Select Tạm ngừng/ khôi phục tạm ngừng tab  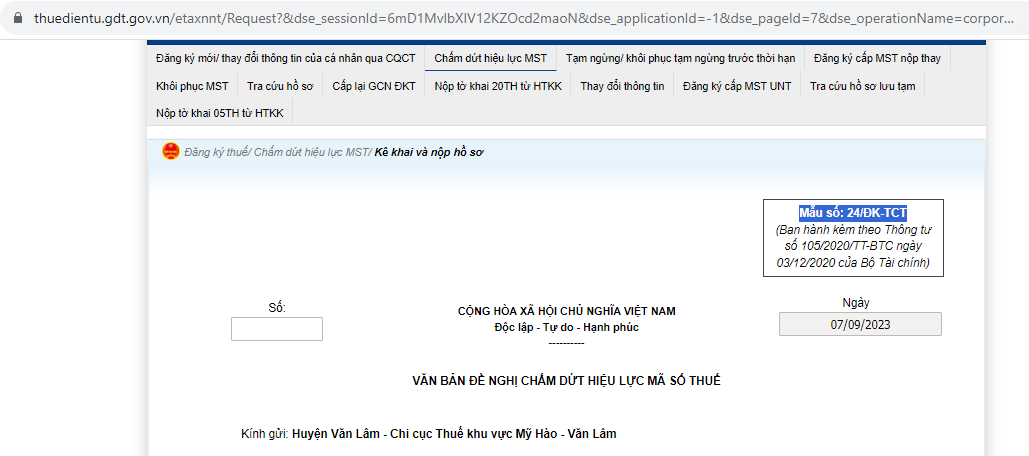click(x=680, y=58)
